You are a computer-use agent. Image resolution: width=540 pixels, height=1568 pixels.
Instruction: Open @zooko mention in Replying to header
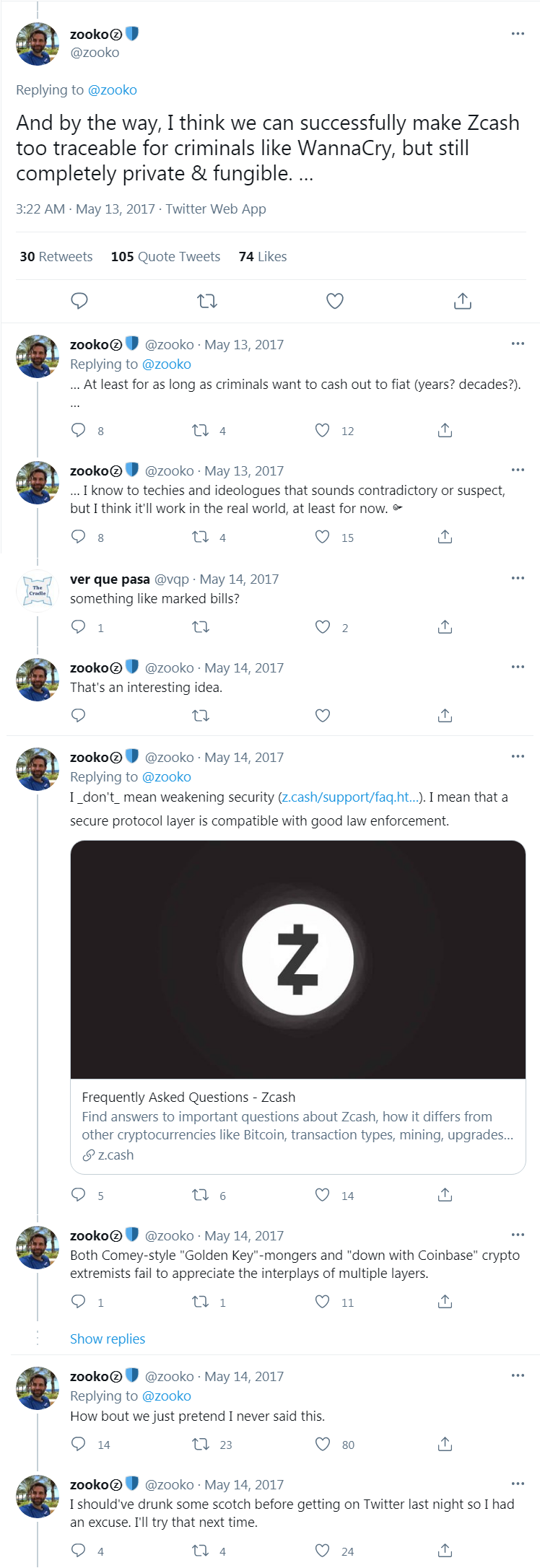tap(112, 90)
